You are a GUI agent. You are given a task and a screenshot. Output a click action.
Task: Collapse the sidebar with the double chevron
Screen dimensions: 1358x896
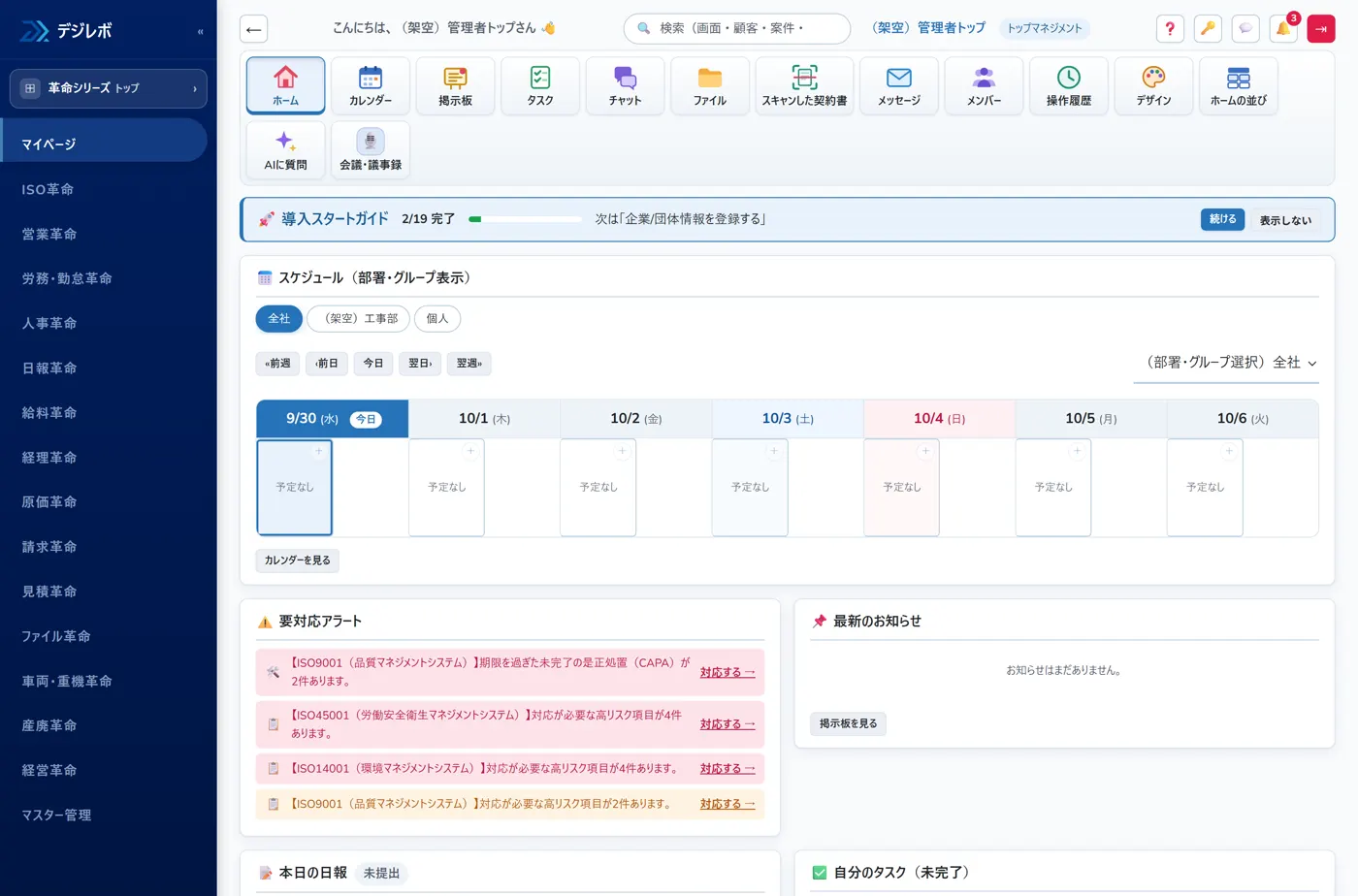[x=201, y=31]
